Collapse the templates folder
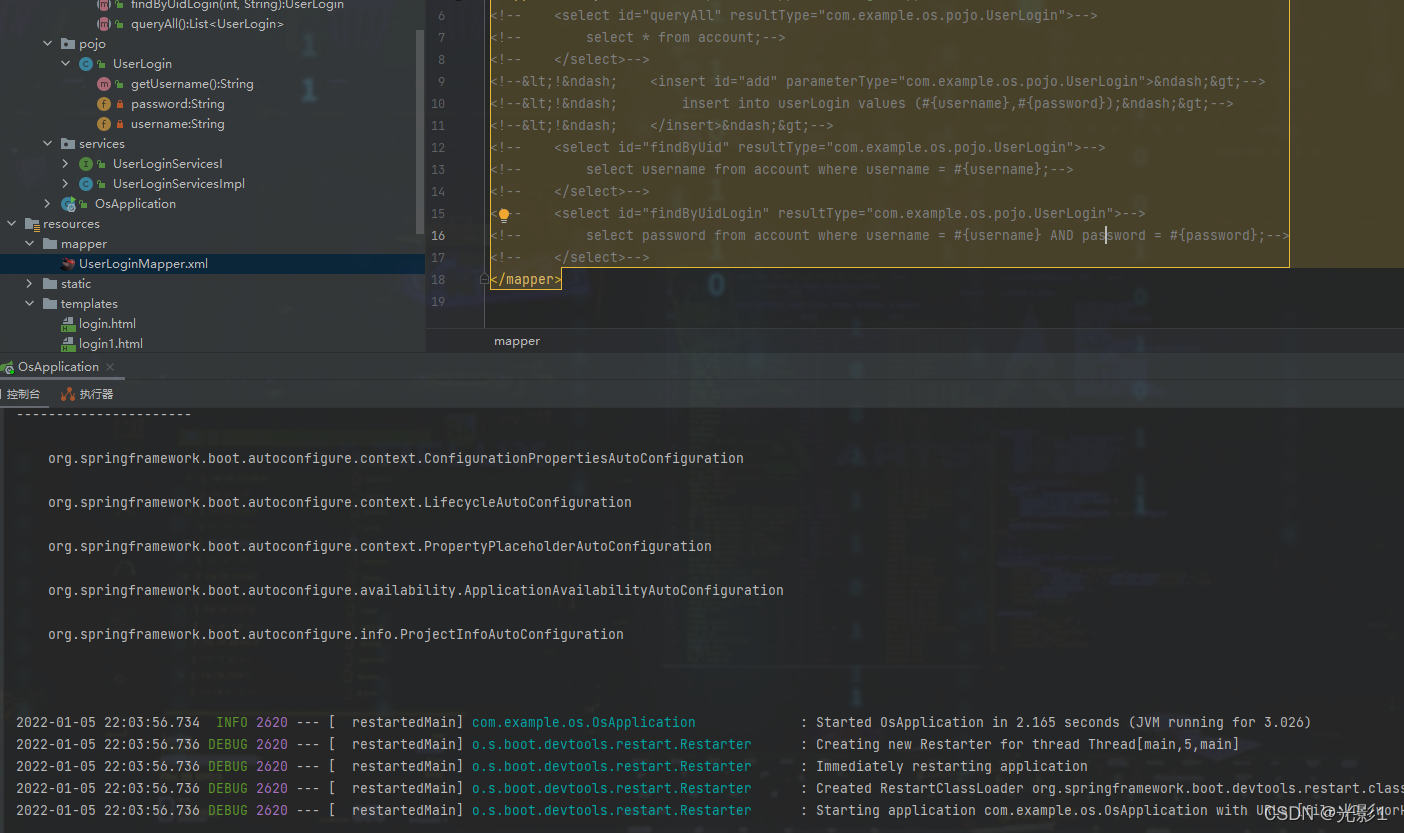The image size is (1404, 833). (x=30, y=304)
